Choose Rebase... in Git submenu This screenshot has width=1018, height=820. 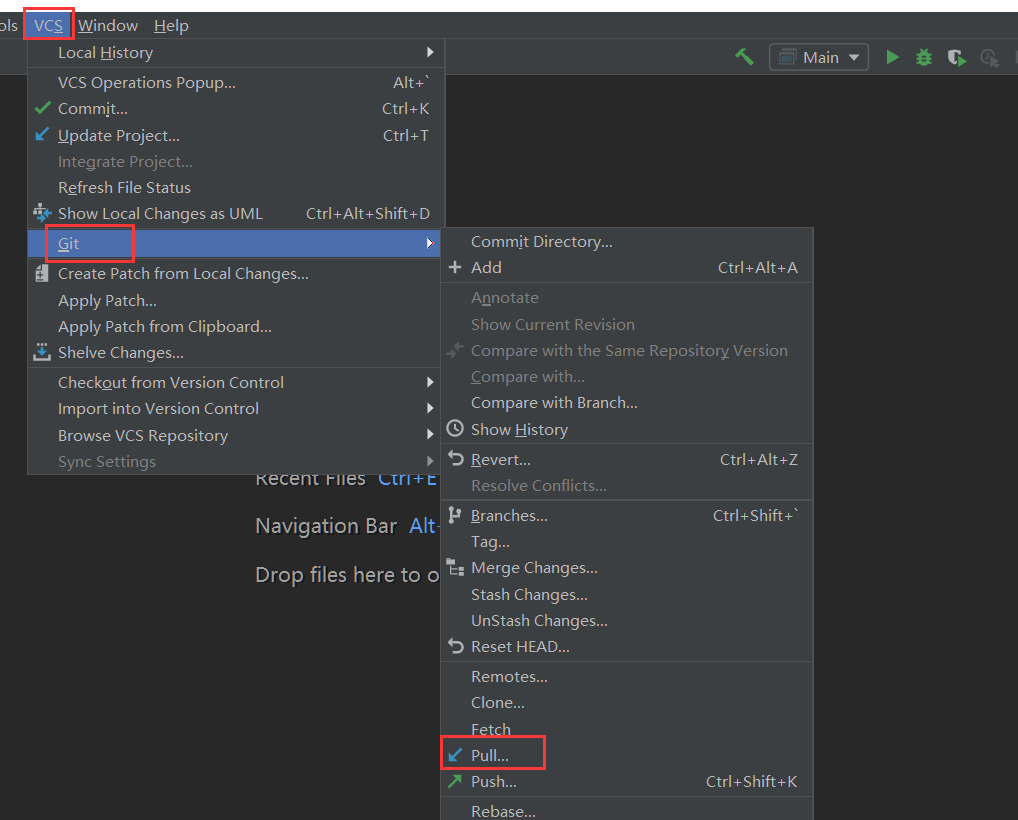pos(627,810)
